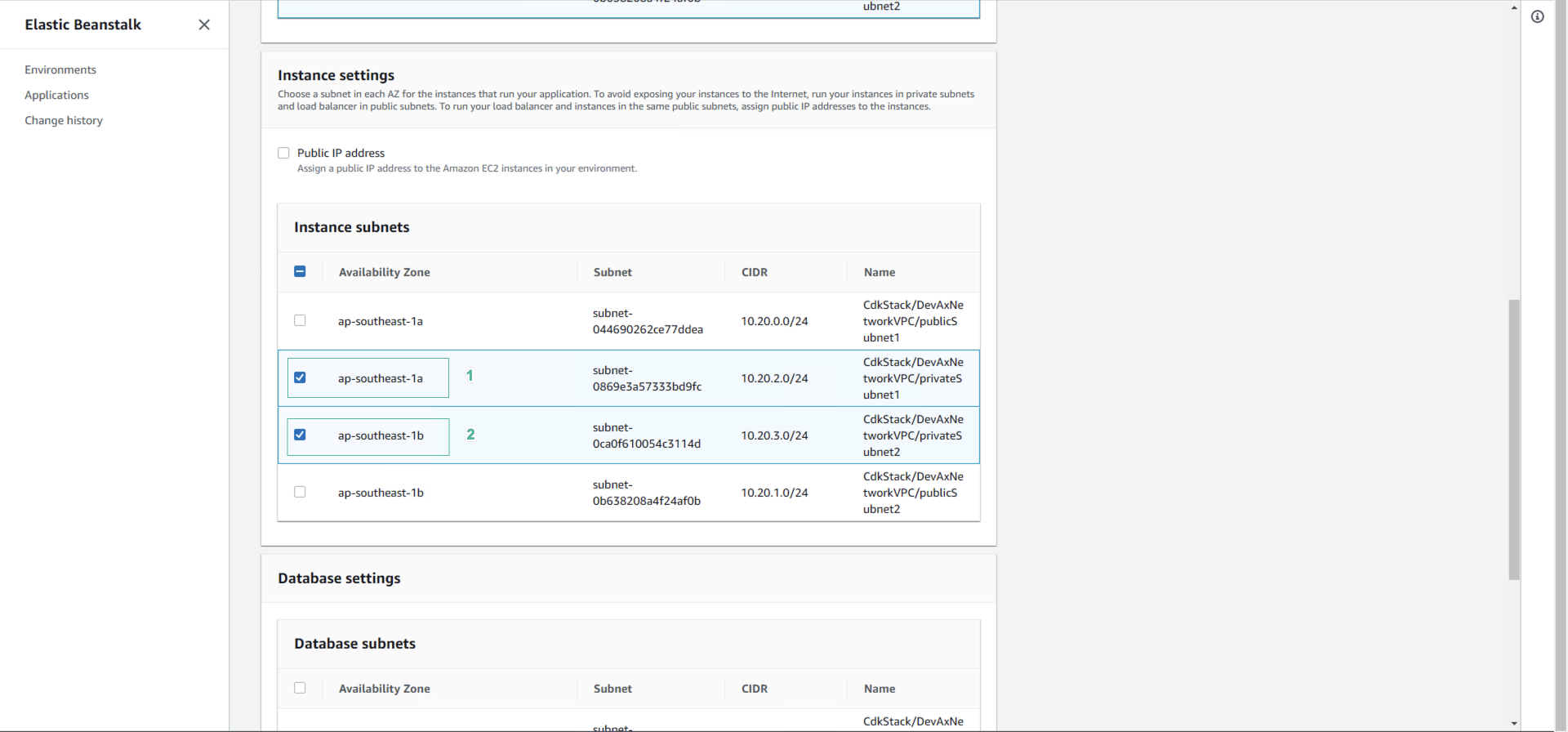The image size is (1568, 732).
Task: Check the publicSubnet2 10.20.1.0/24 row checkbox
Action: [300, 492]
